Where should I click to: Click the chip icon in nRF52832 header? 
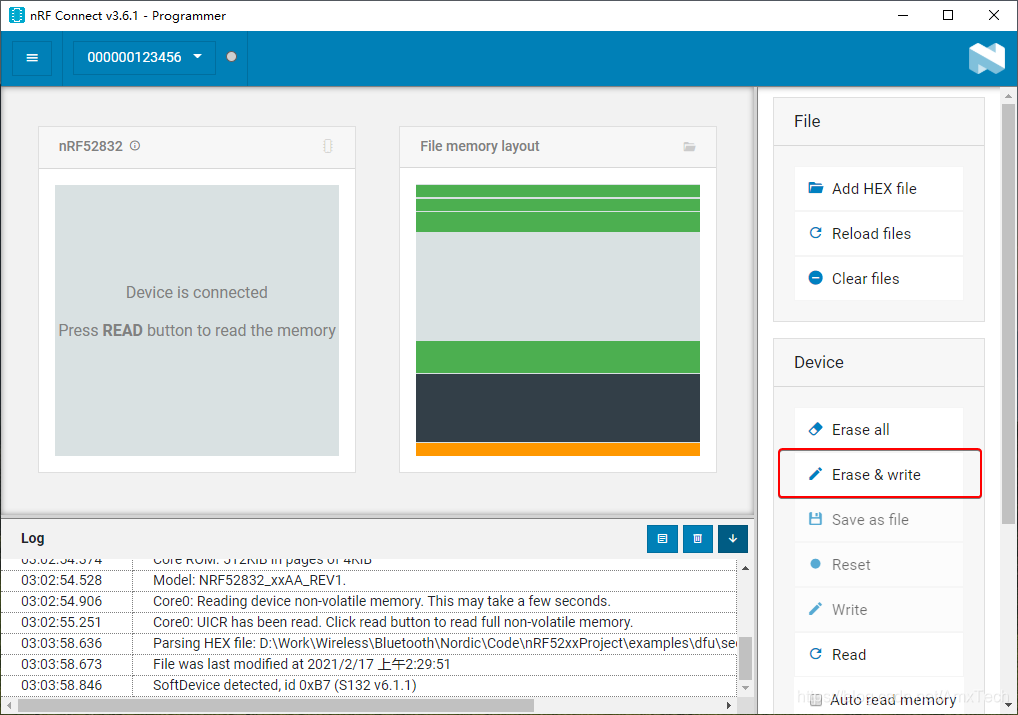click(x=328, y=146)
